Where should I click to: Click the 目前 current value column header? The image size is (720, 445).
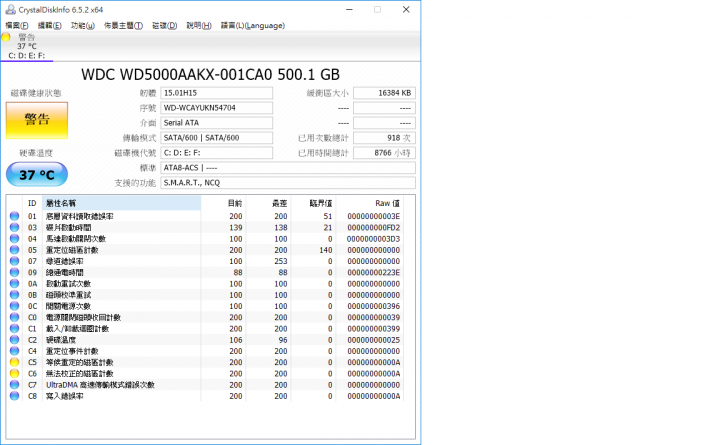click(x=223, y=203)
